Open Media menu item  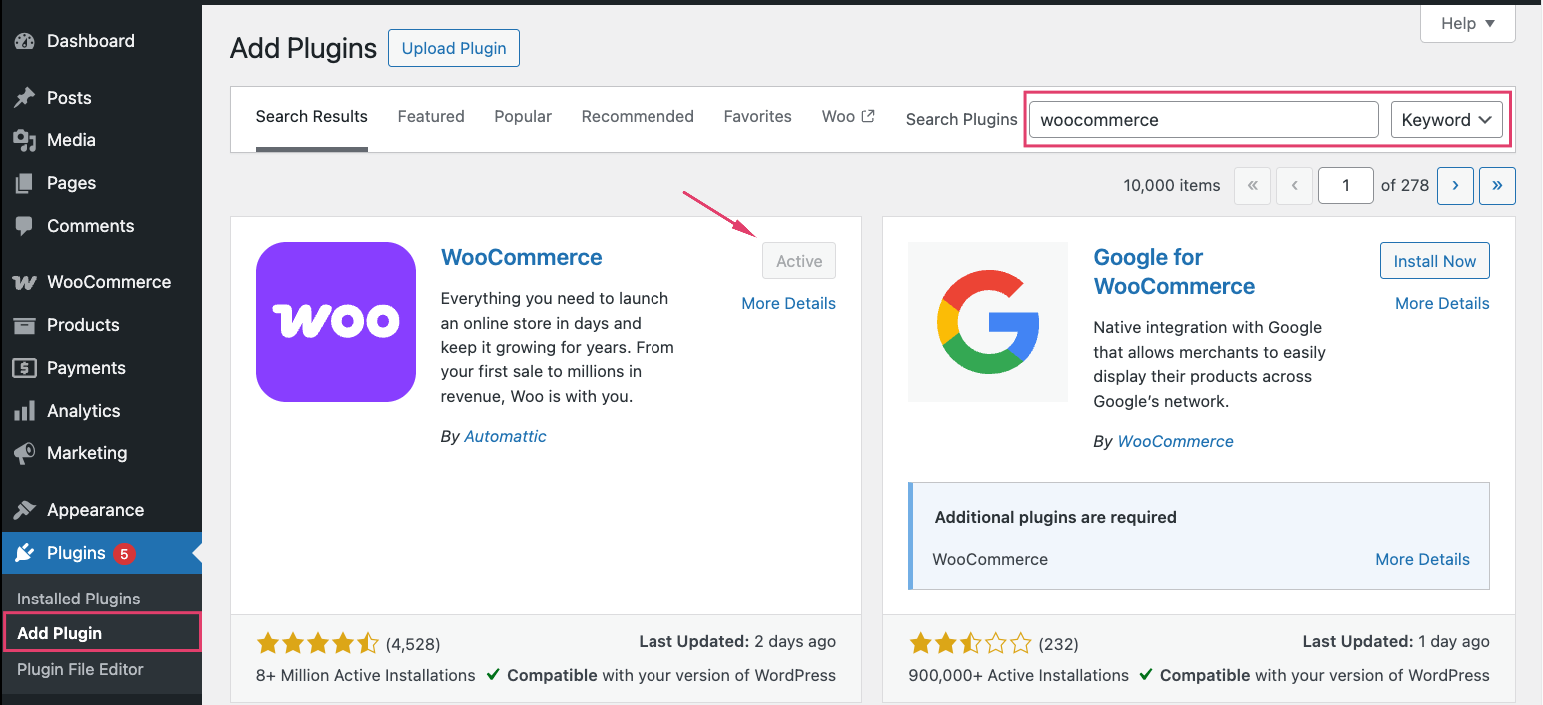click(x=101, y=140)
